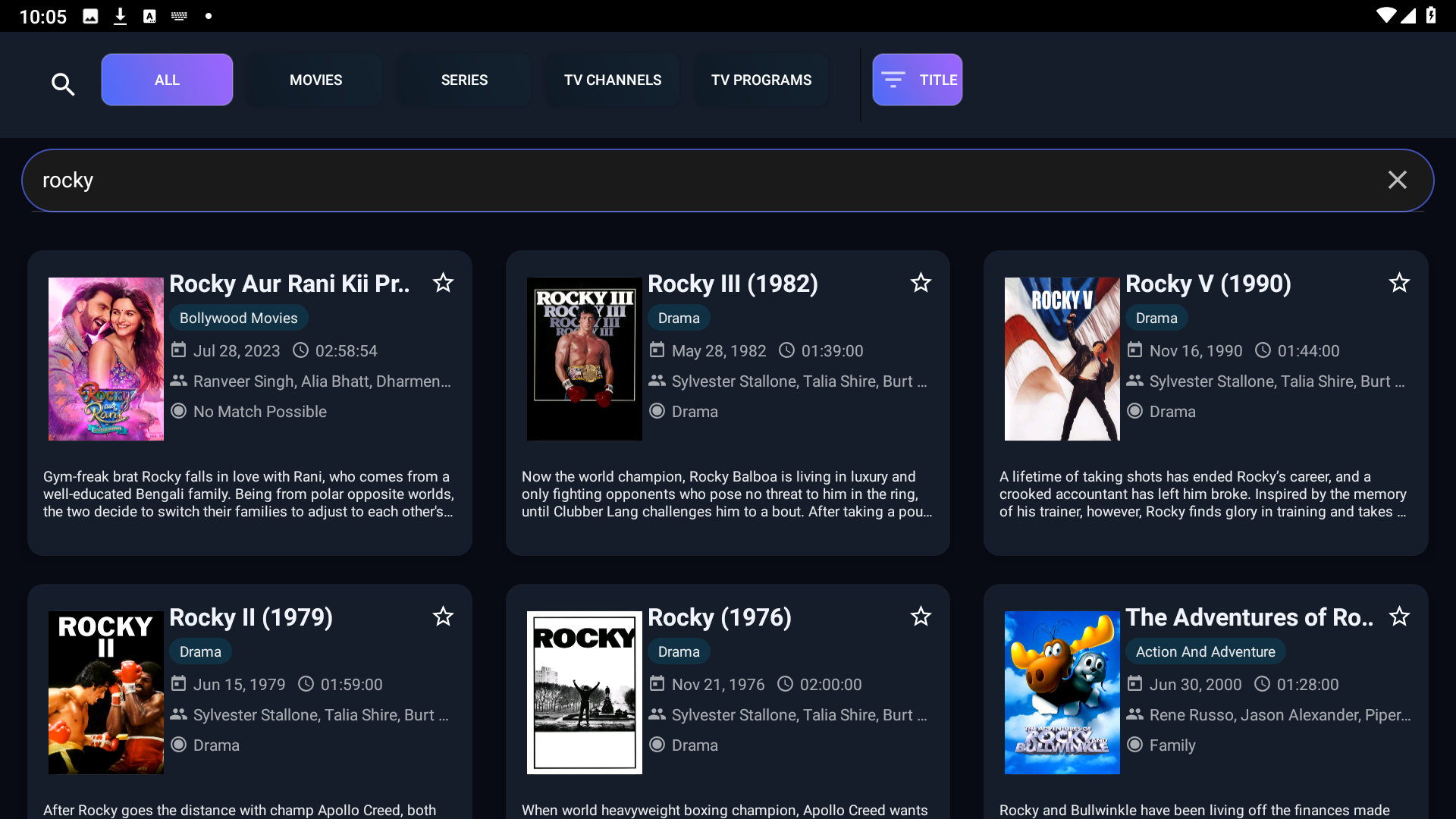Add The Adventures of Rocky to favorites
This screenshot has height=819, width=1456.
1398,616
